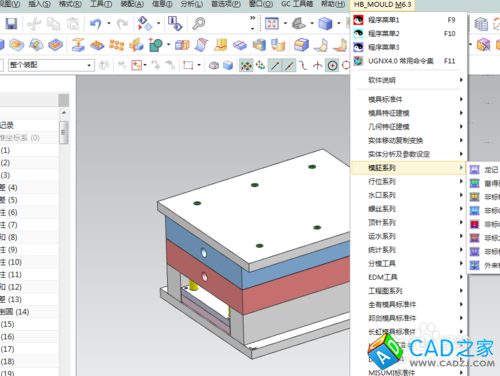Click the Fit view icon with red arrows
Image resolution: width=500 pixels, height=376 pixels.
pos(272,24)
